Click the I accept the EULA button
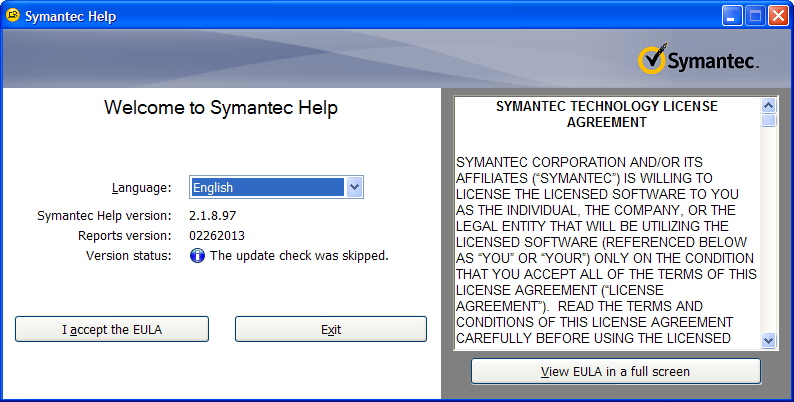Screen dimensions: 794x402 112,329
